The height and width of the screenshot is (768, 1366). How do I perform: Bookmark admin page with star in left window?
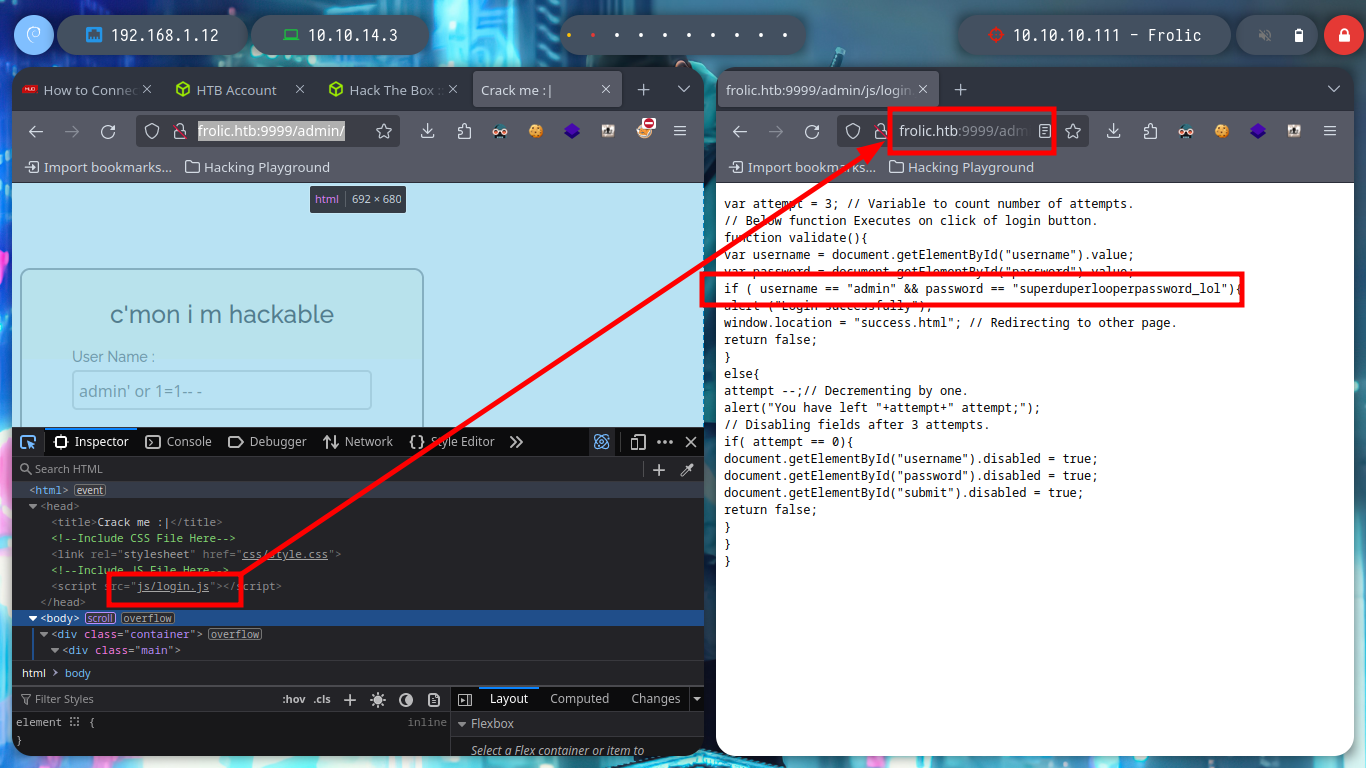coord(384,131)
